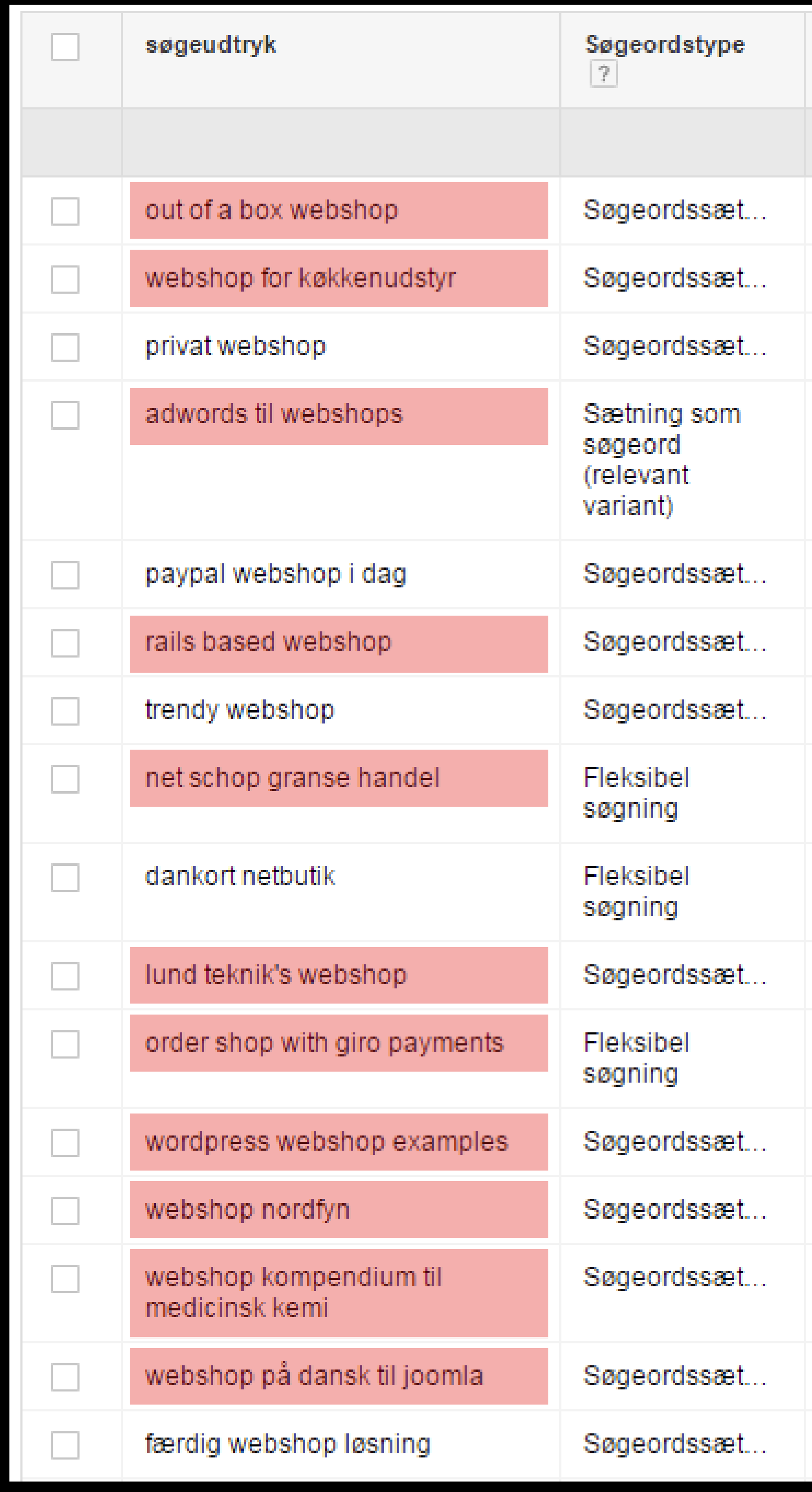Click lund teknik's webshop search term

276,975
